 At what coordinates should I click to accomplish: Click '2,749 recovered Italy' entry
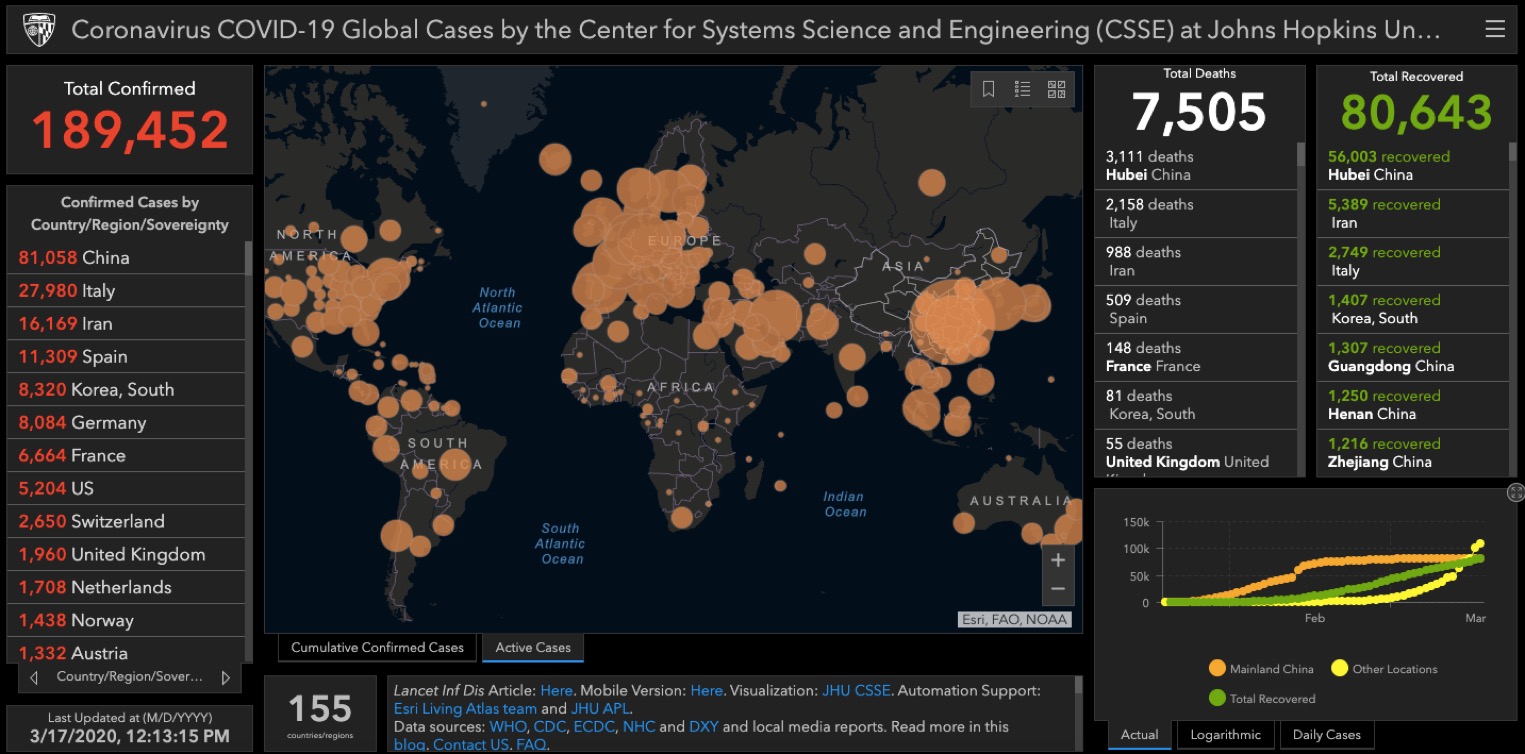1413,261
